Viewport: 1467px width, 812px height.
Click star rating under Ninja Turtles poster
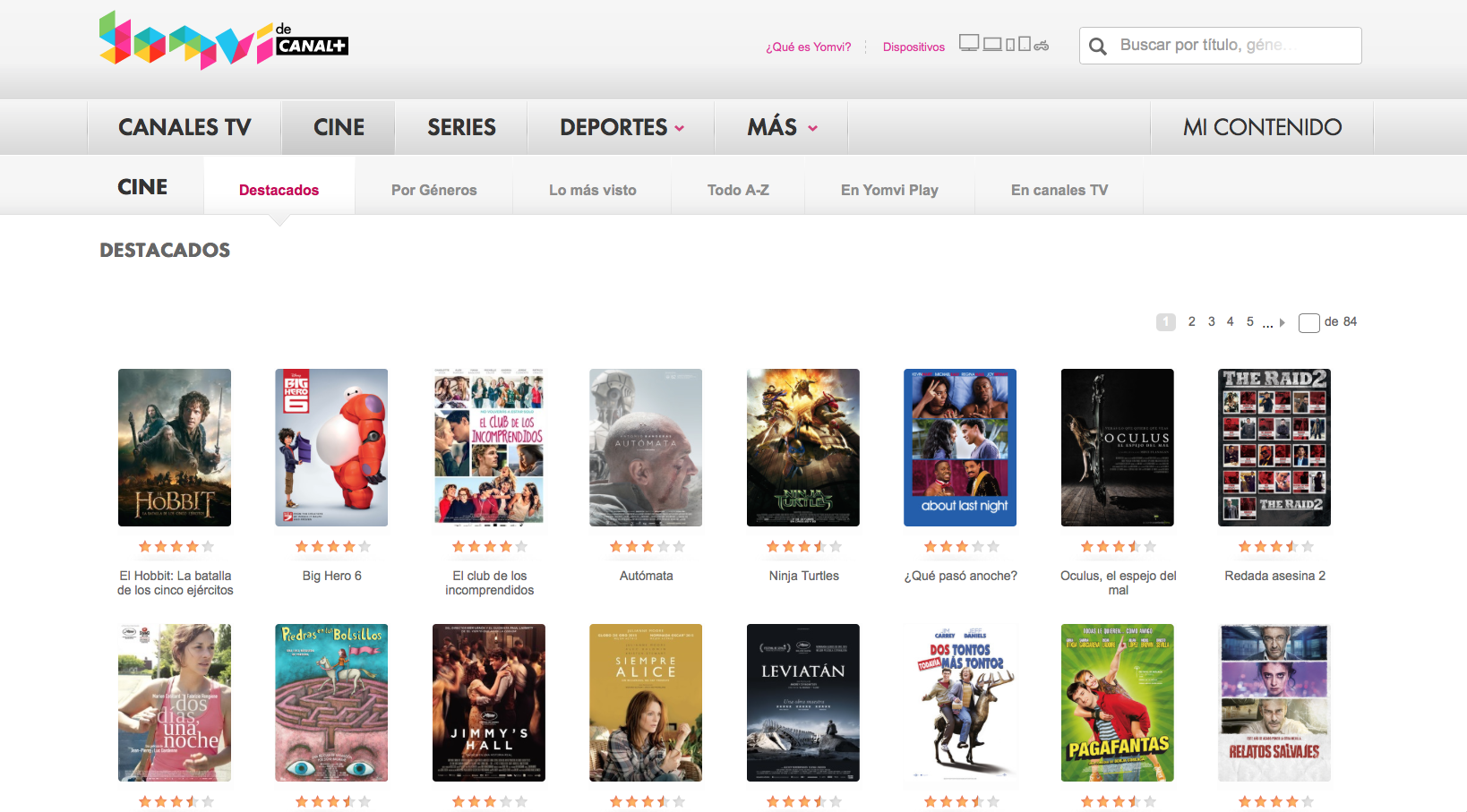click(804, 546)
